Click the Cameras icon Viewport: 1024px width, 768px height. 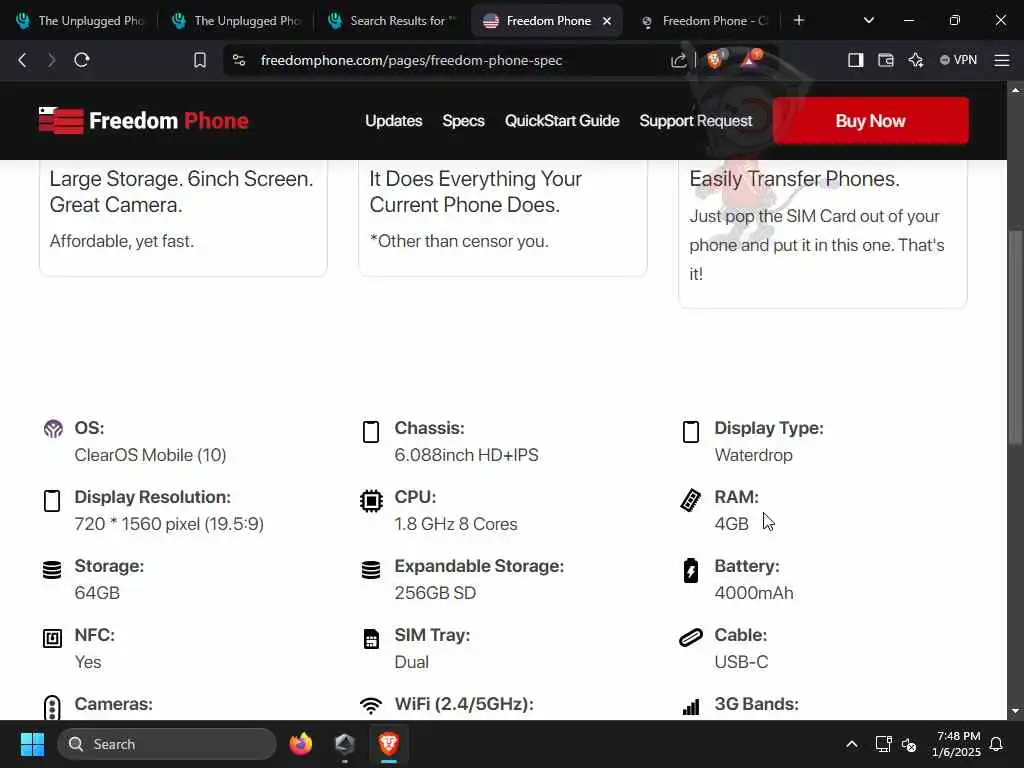(52, 707)
